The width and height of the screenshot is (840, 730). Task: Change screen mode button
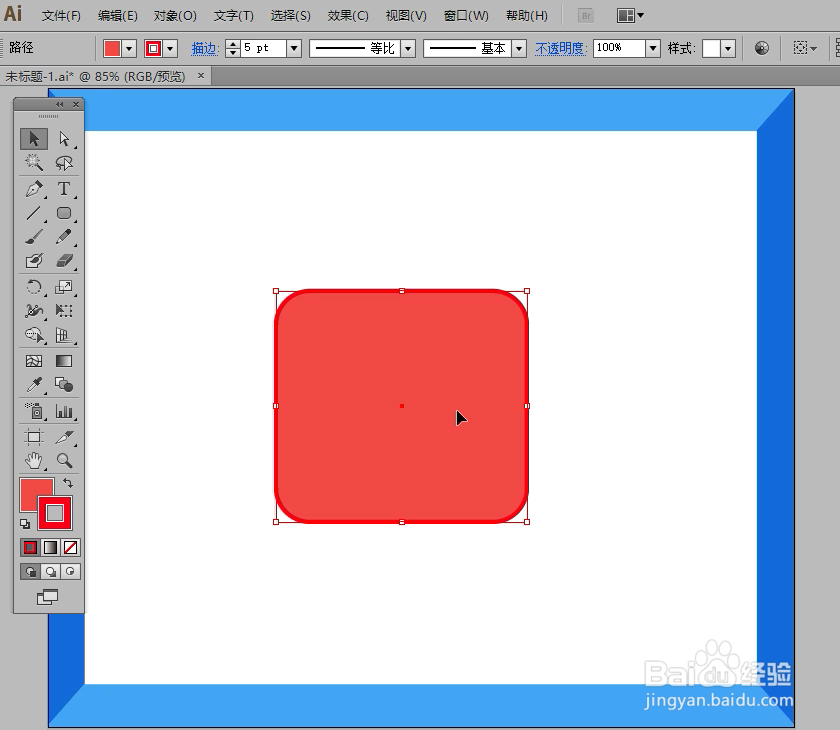pyautogui.click(x=48, y=597)
